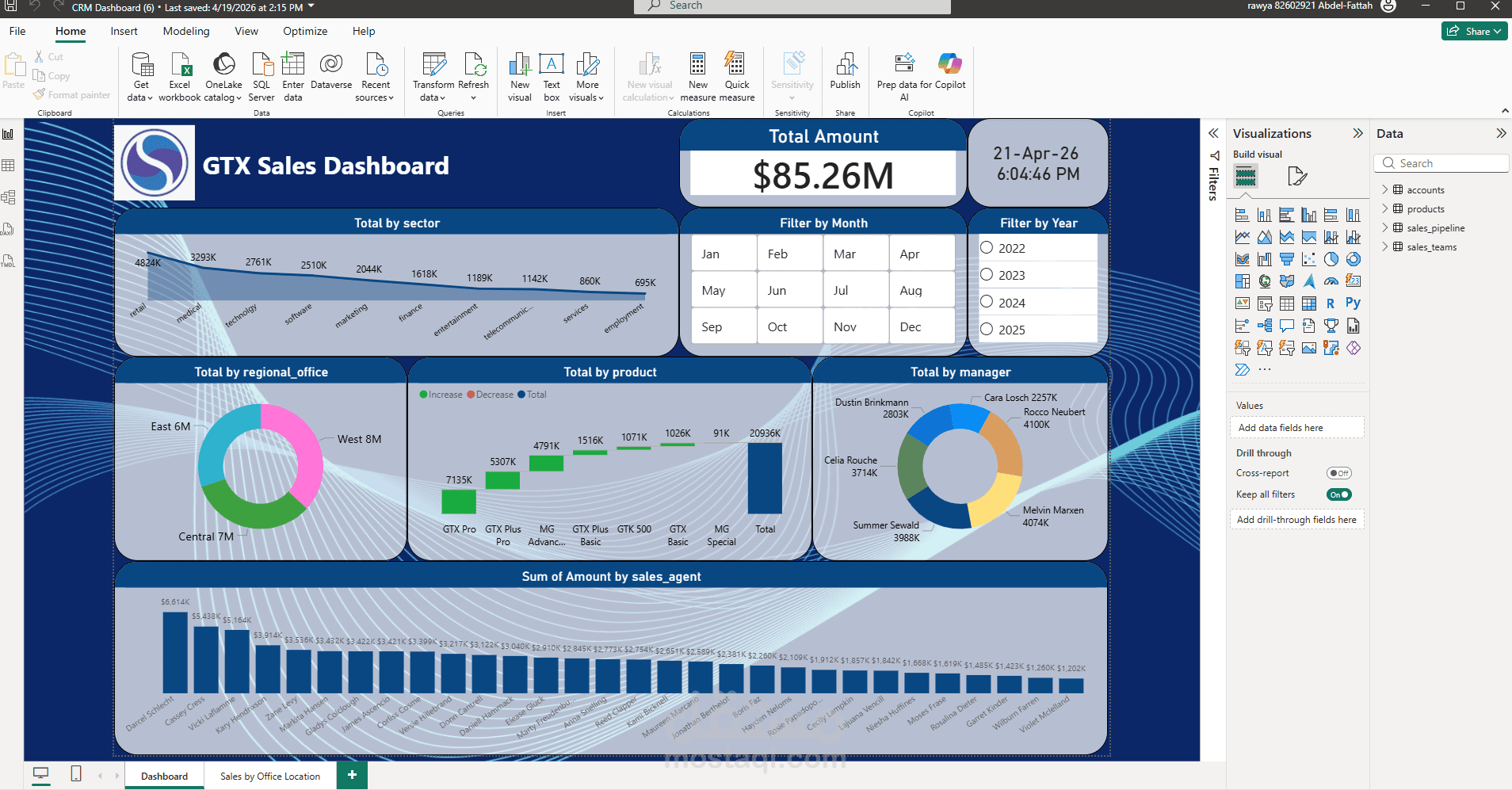
Task: Select the trophy Metrics visual icon
Action: click(1331, 326)
